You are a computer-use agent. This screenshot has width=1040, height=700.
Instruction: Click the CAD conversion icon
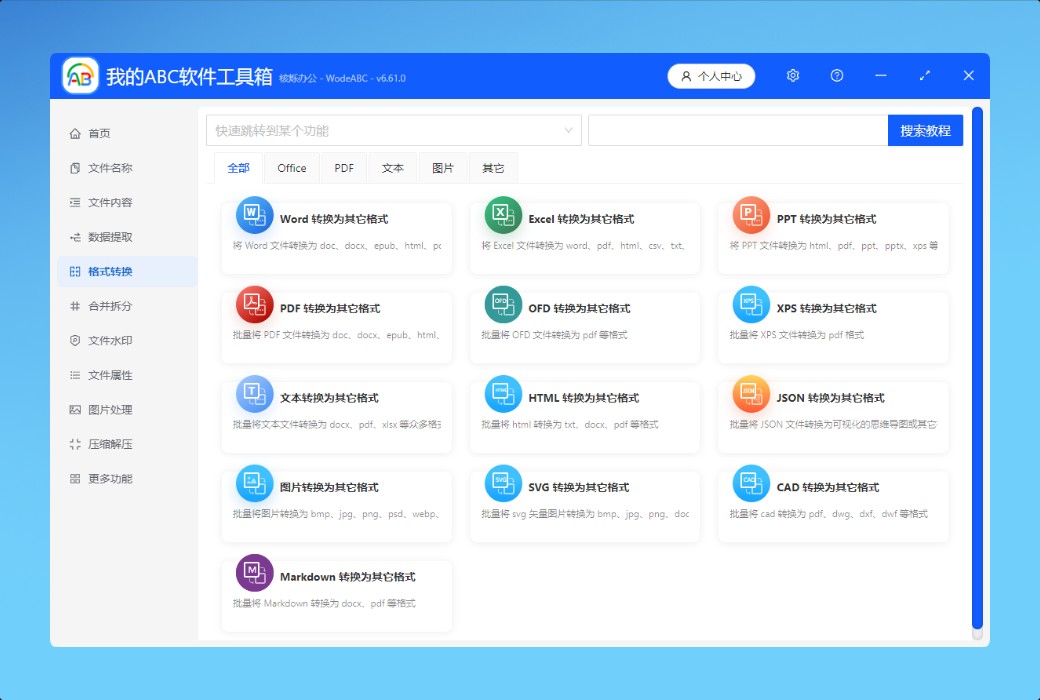tap(751, 484)
